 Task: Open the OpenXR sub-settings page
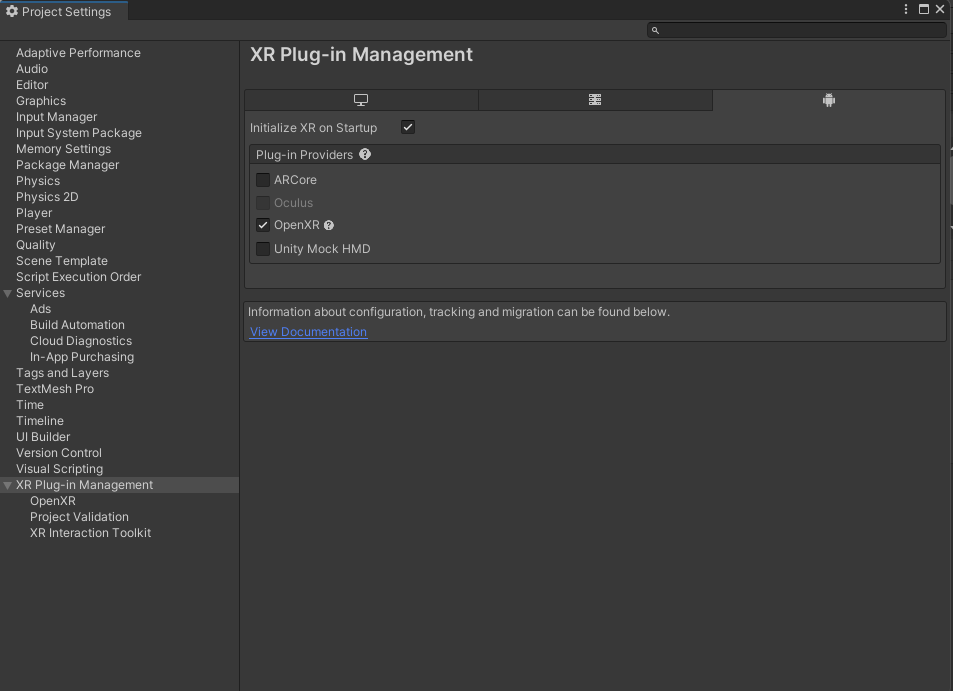point(52,501)
